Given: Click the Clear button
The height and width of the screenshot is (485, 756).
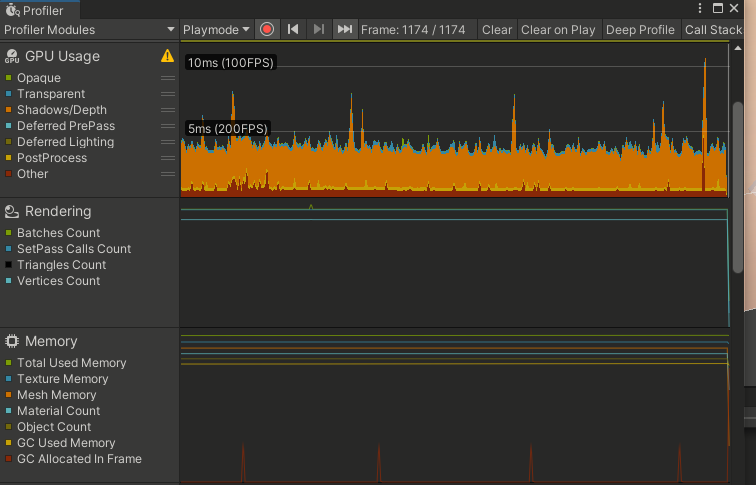Looking at the screenshot, I should pos(497,29).
